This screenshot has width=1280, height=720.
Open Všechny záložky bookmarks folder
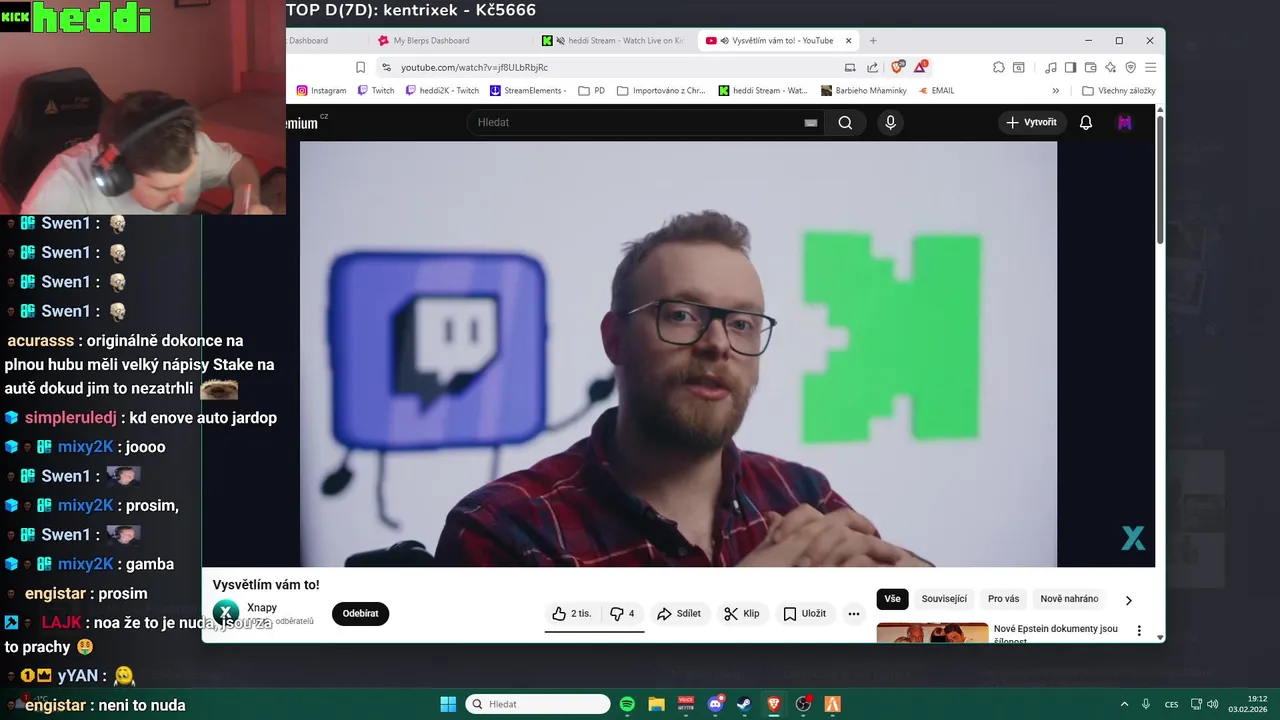pyautogui.click(x=1119, y=90)
